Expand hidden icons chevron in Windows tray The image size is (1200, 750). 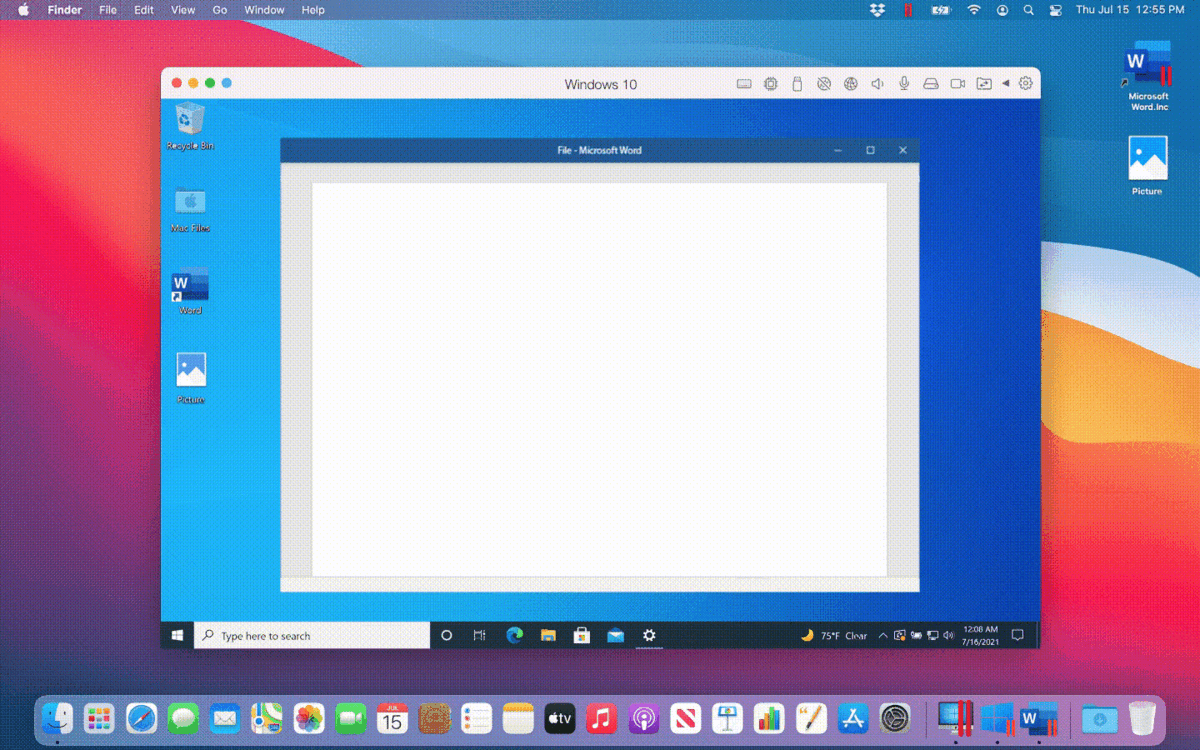coord(883,635)
